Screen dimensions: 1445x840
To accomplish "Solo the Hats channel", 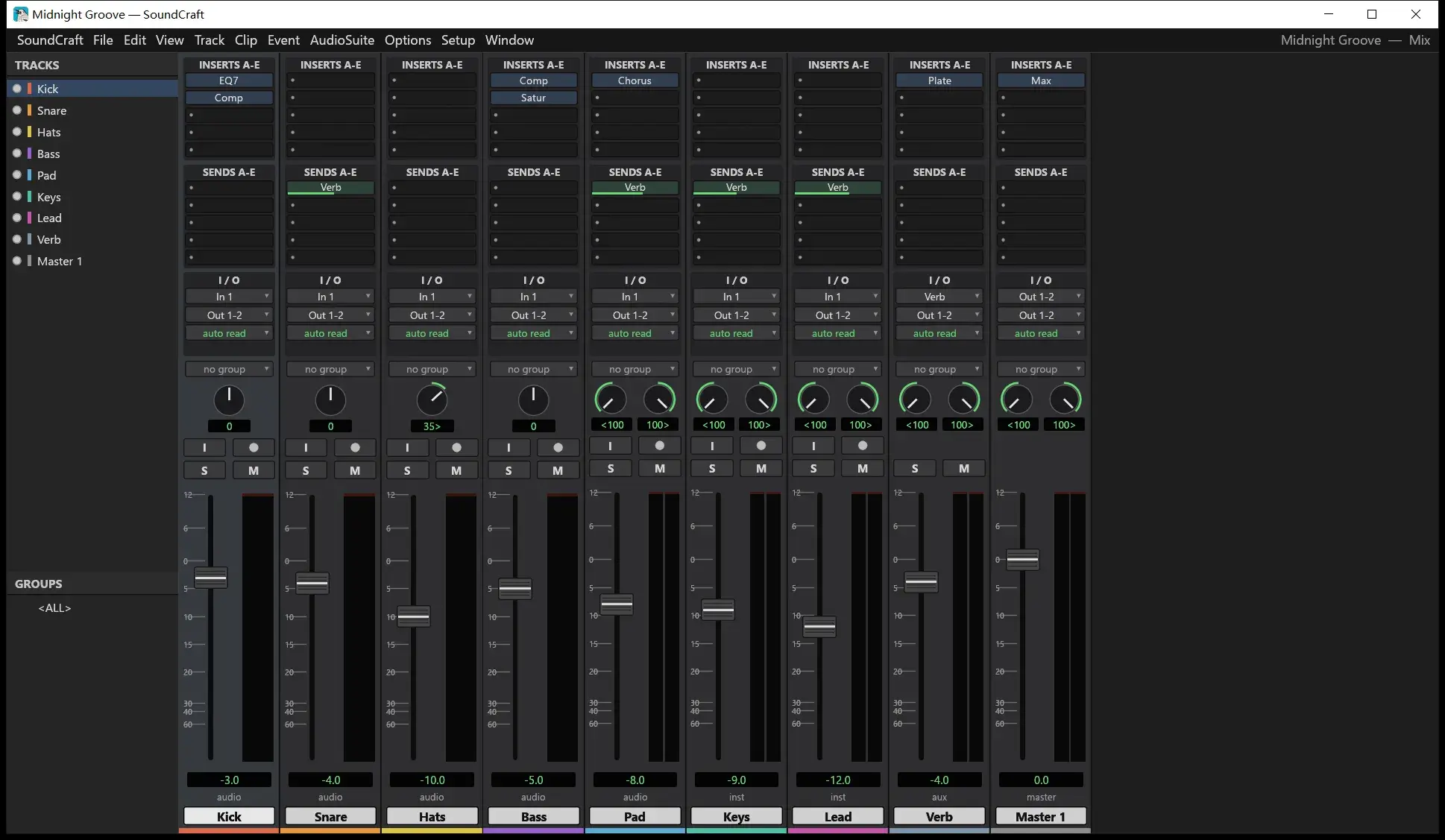I will [407, 470].
